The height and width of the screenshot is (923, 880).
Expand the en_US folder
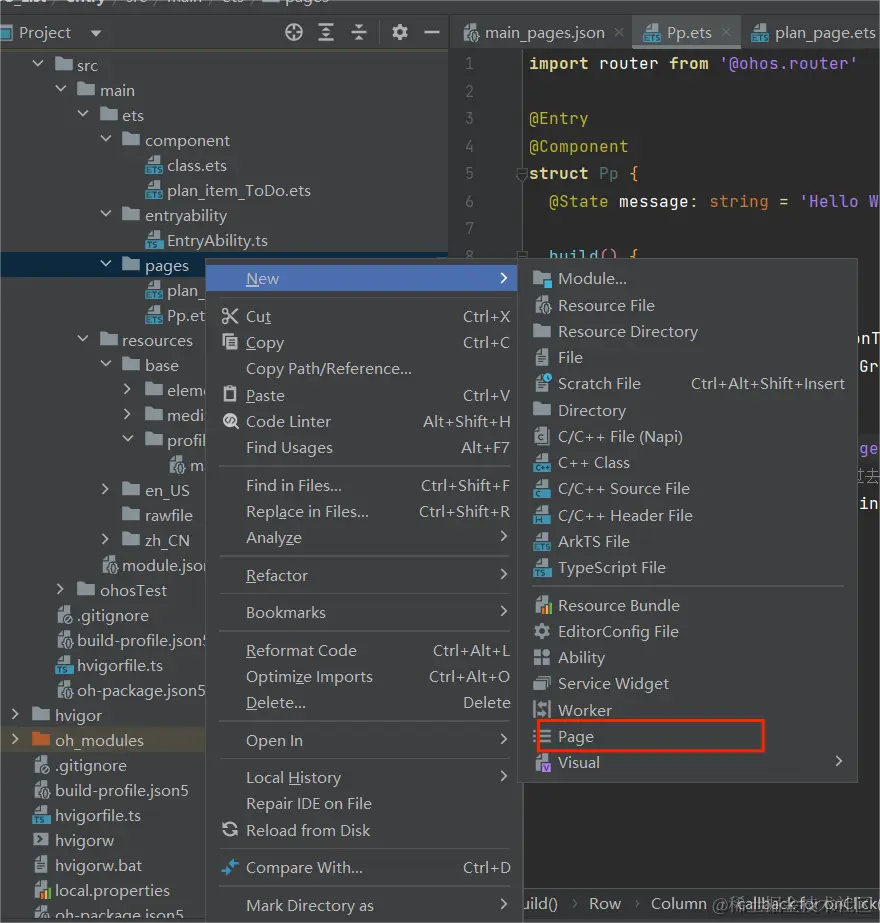click(105, 489)
